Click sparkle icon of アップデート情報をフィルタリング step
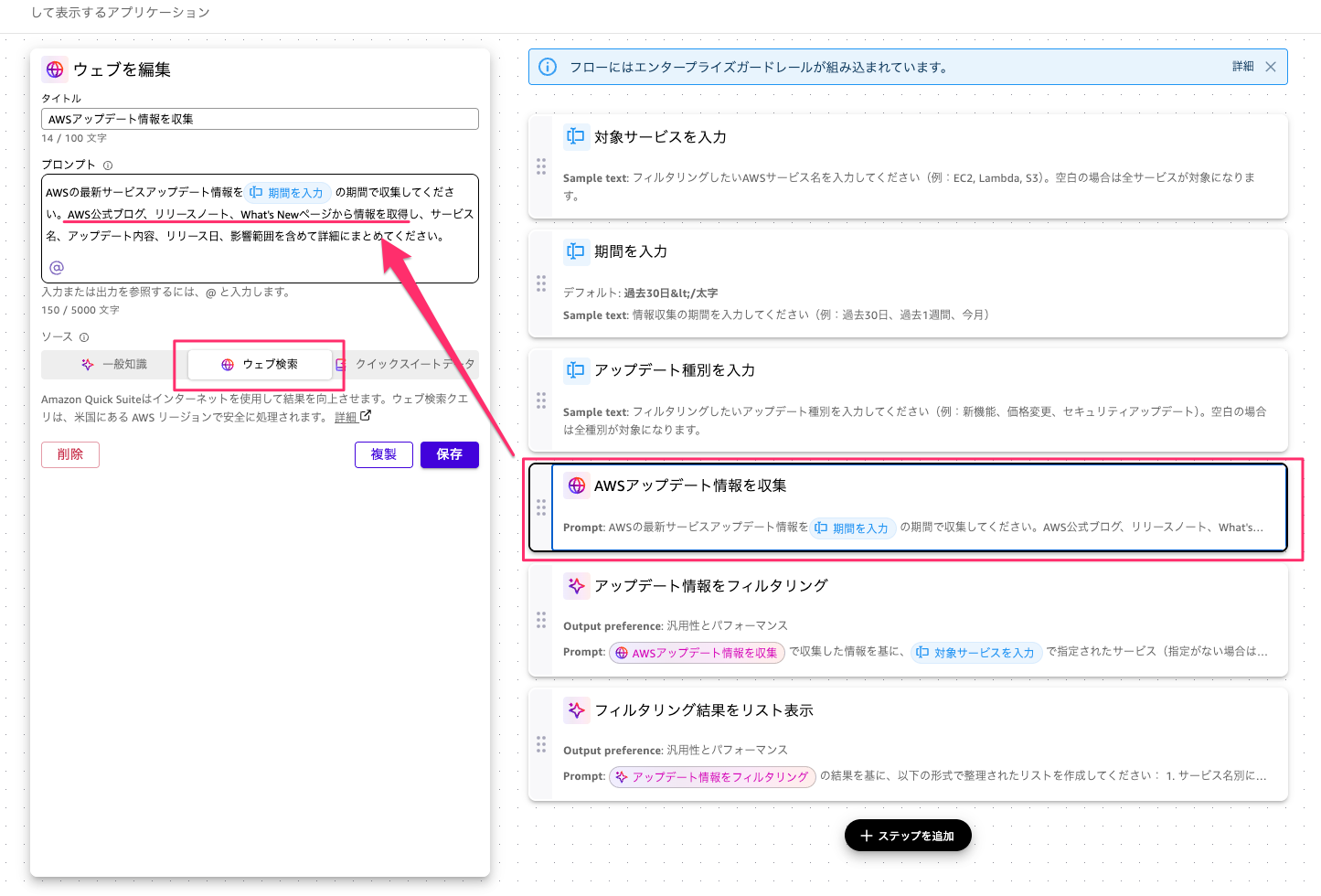This screenshot has height=896, width=1321. [x=576, y=586]
